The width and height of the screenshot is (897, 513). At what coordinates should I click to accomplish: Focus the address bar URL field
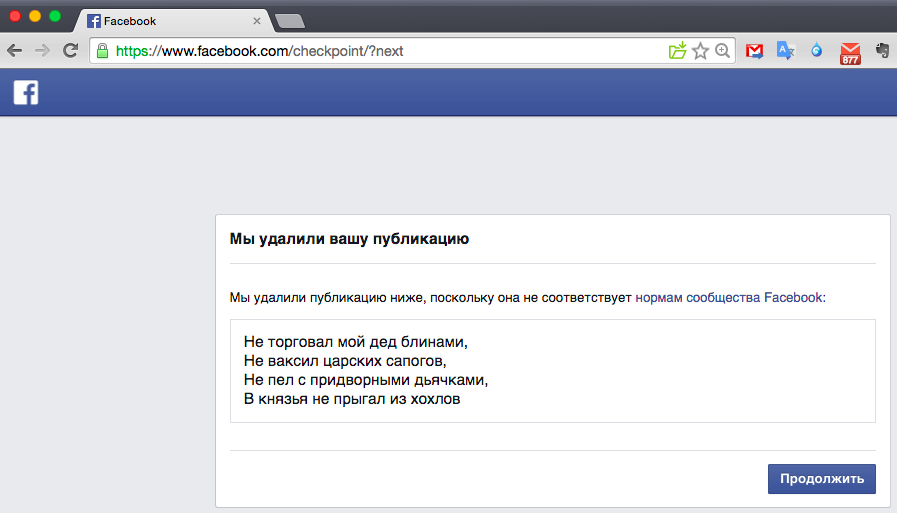(380, 50)
